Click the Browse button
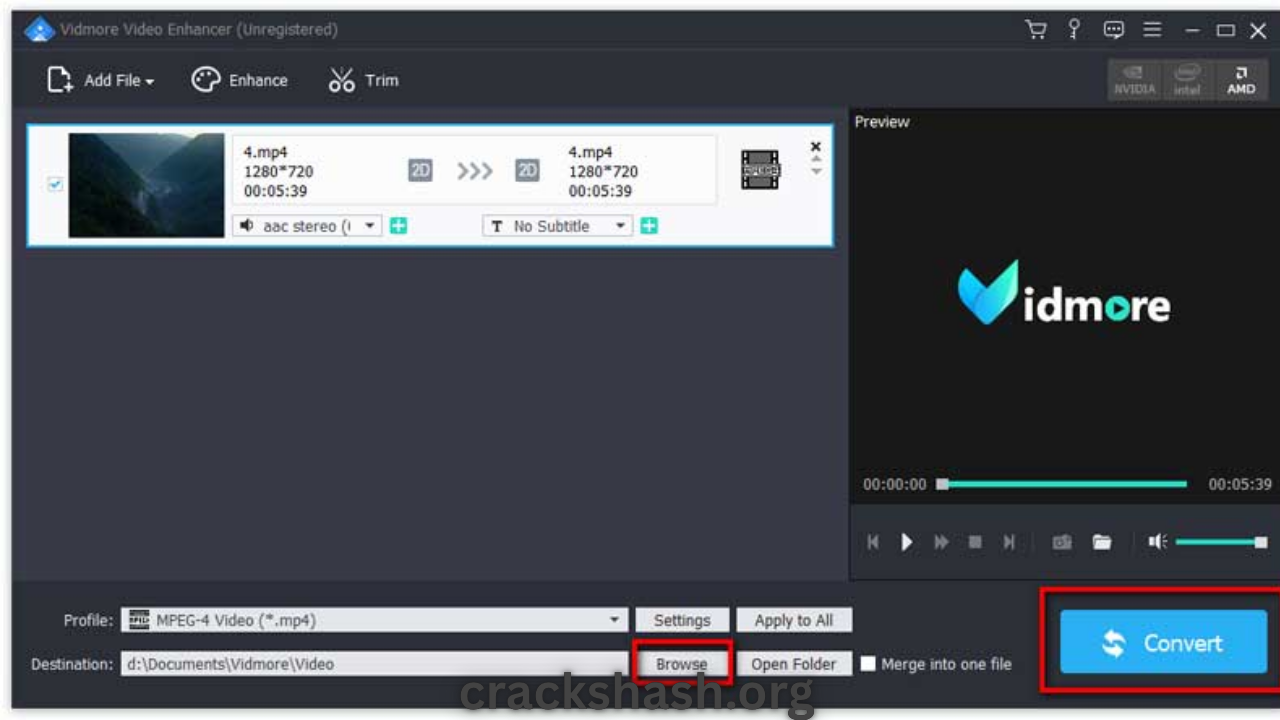The image size is (1280, 720). pos(682,664)
